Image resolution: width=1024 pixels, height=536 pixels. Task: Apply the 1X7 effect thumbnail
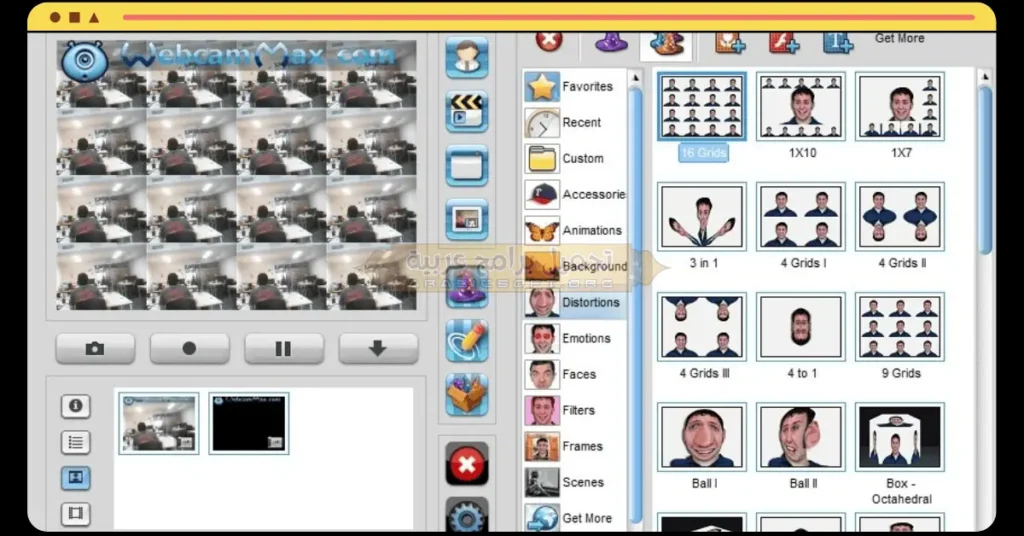coord(900,106)
